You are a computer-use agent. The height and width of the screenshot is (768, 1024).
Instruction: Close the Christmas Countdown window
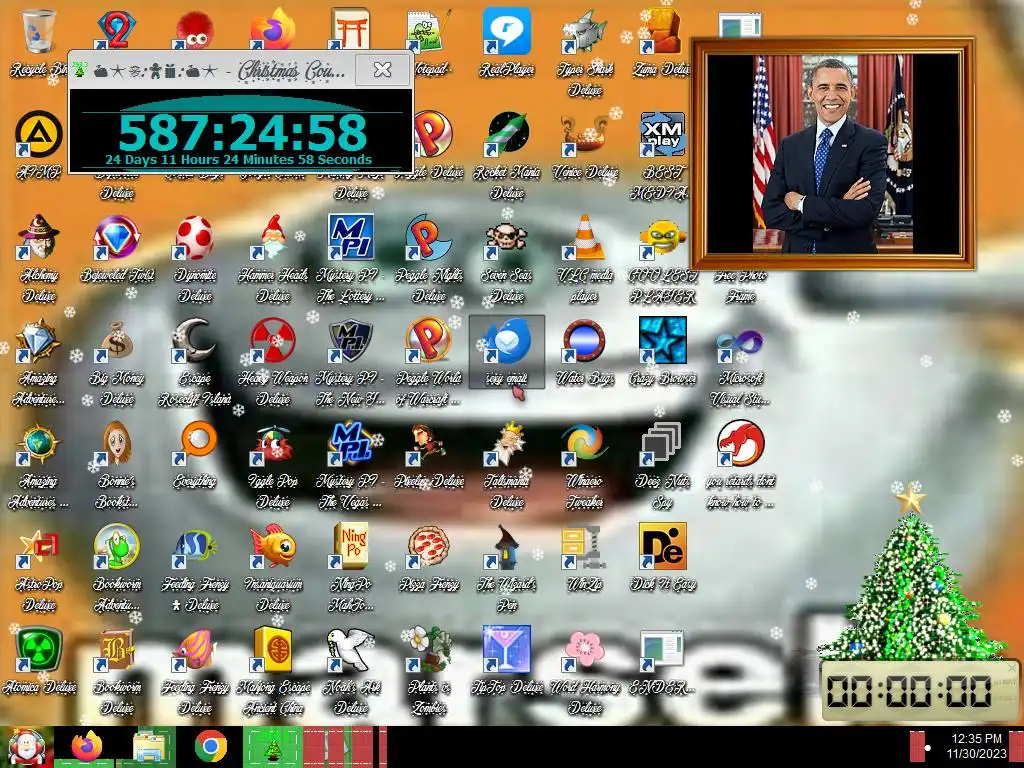[383, 69]
